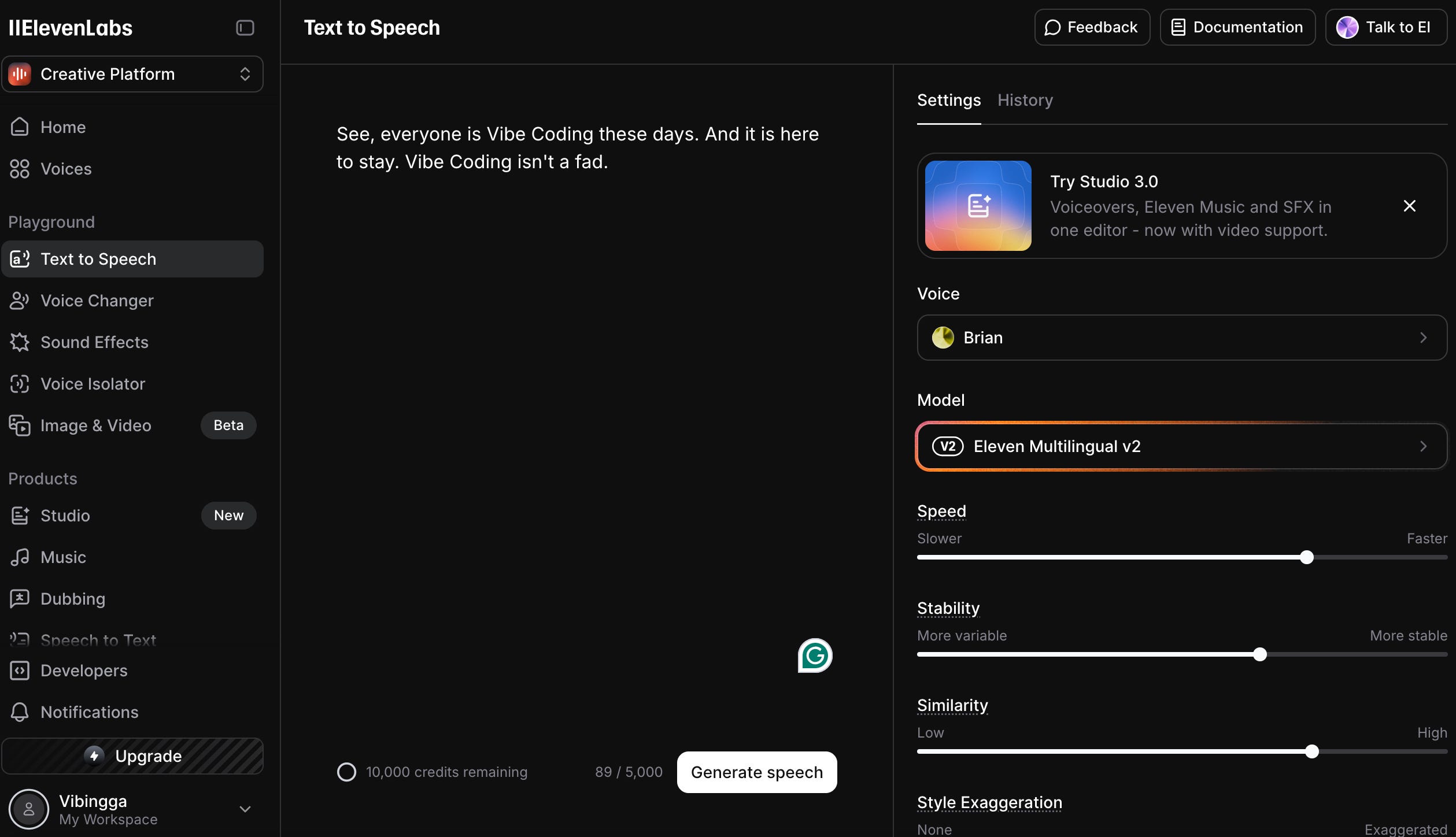The height and width of the screenshot is (837, 1456).
Task: Dismiss the Try Studio 3.0 banner
Action: point(1409,206)
